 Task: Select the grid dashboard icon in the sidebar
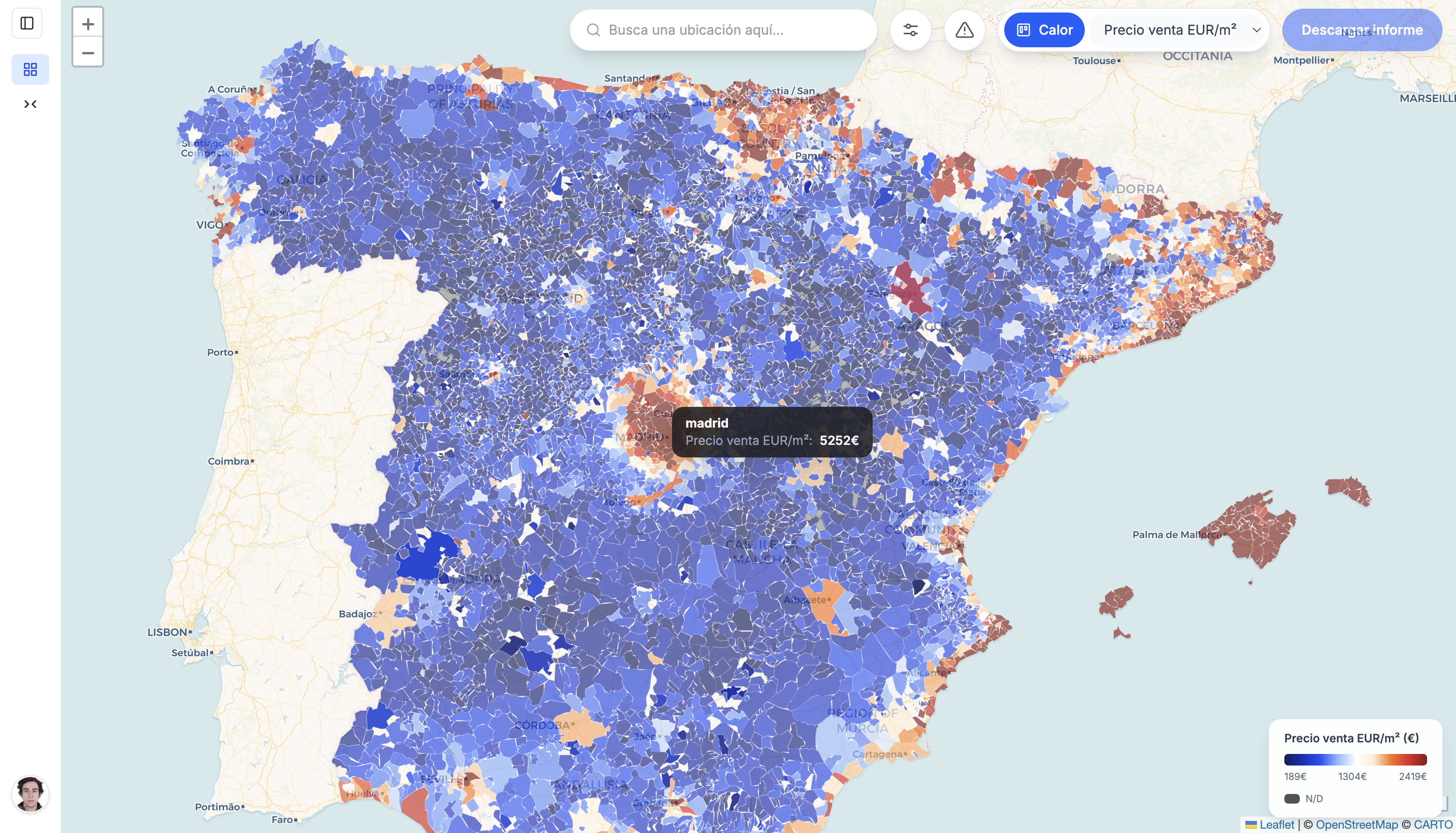click(30, 69)
